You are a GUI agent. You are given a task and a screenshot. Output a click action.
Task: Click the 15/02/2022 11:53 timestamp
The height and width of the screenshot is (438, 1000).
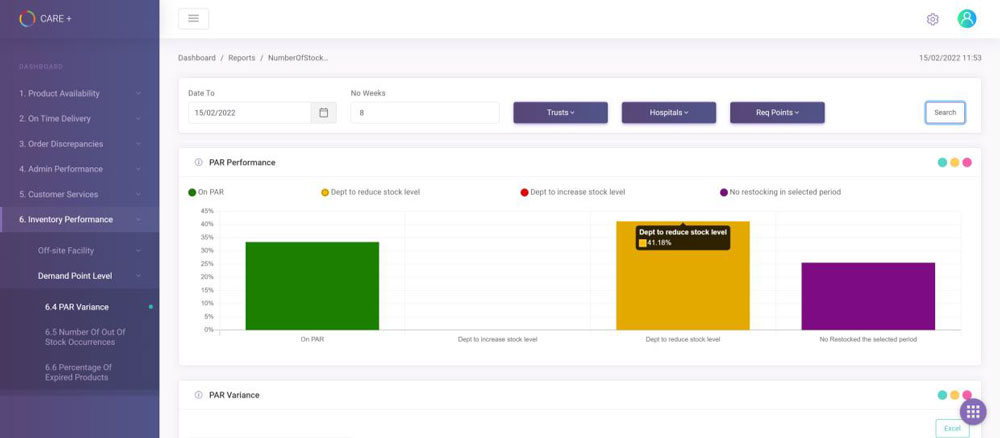pyautogui.click(x=950, y=58)
